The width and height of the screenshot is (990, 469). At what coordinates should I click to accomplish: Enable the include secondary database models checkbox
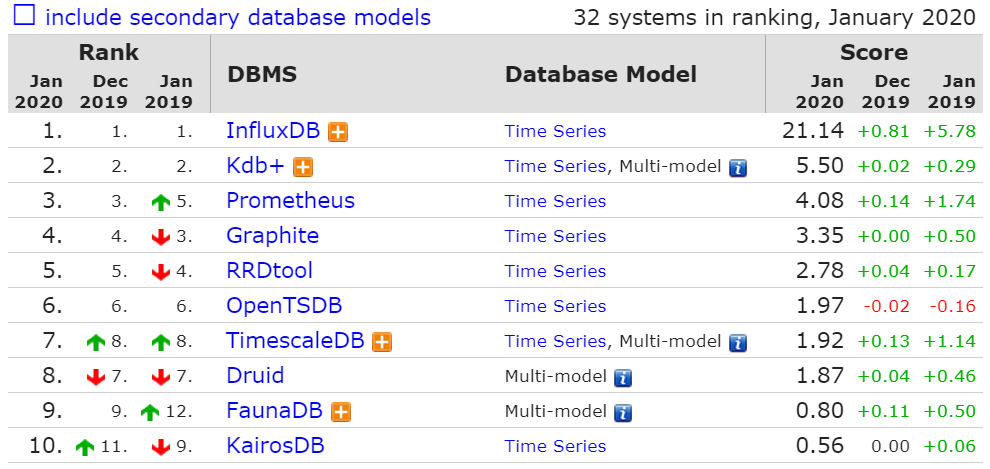[24, 17]
